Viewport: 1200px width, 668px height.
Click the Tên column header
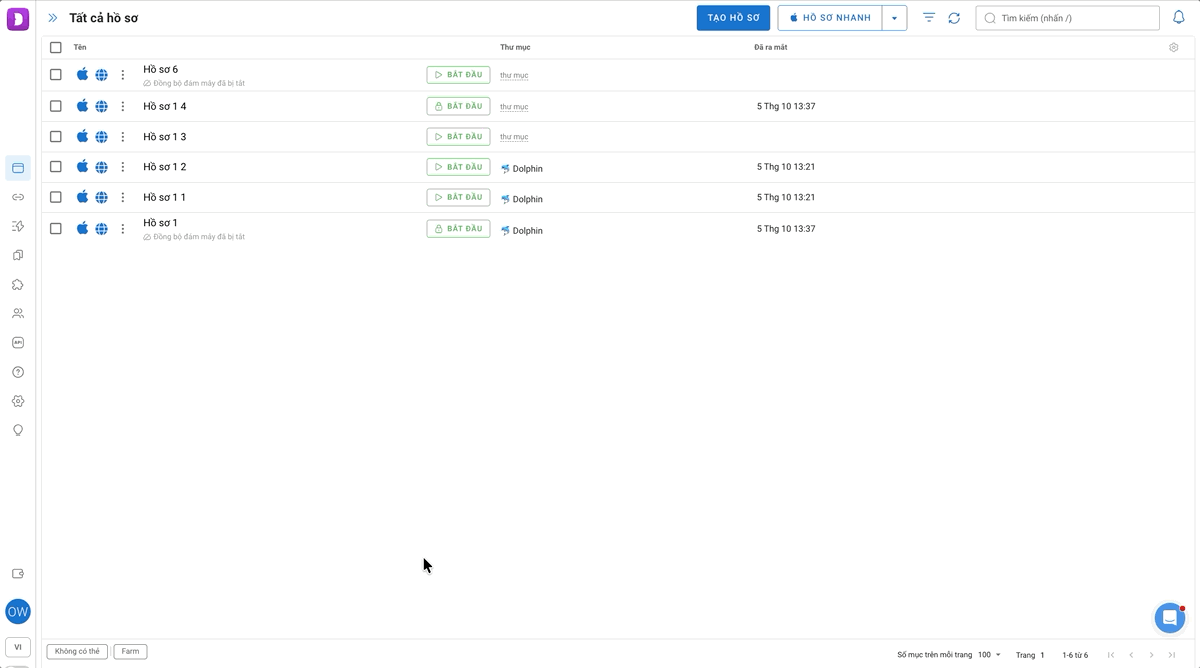[80, 47]
